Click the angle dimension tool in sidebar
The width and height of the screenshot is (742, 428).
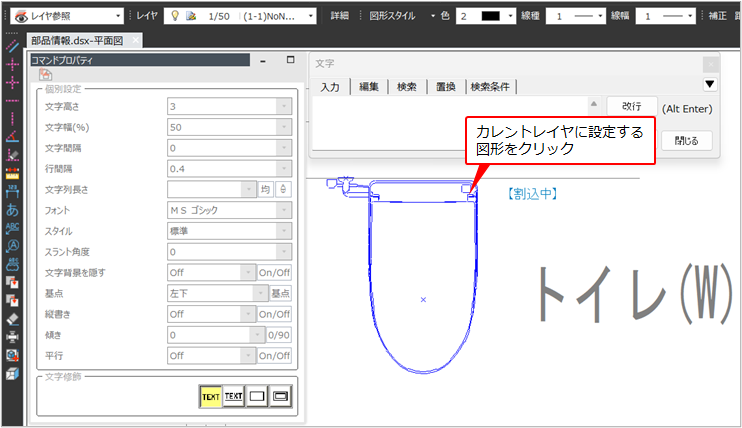13,137
